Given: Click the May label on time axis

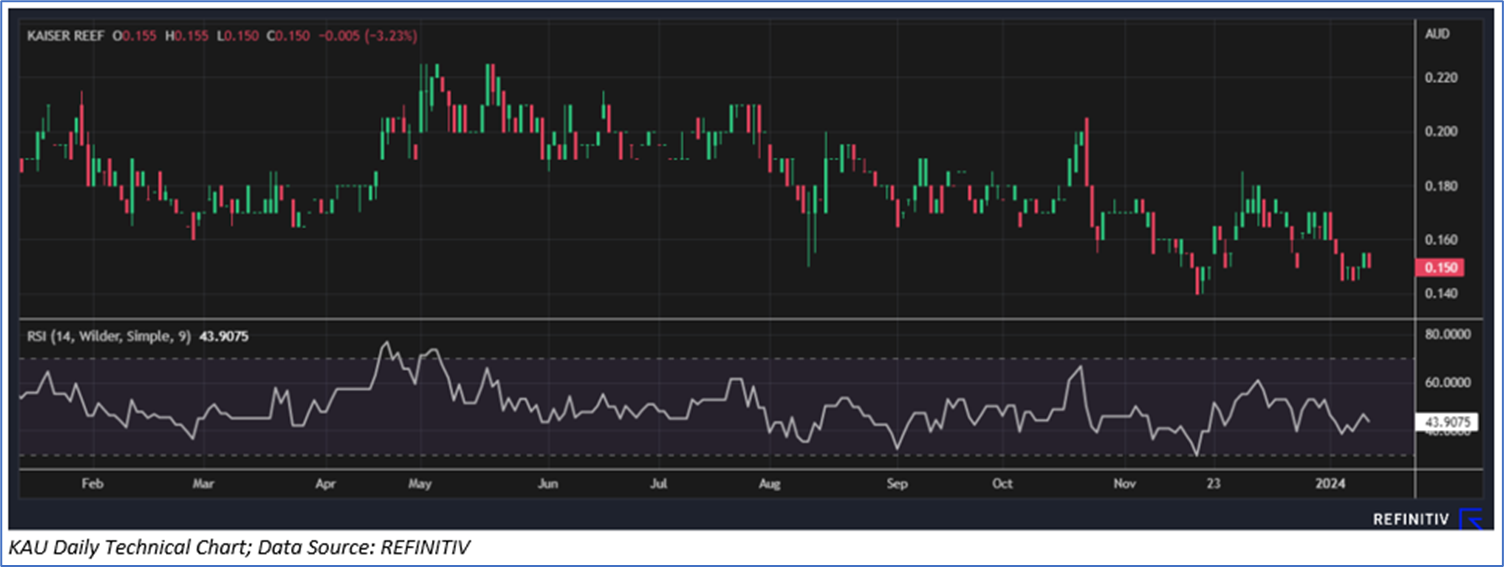Looking at the screenshot, I should click(x=420, y=484).
